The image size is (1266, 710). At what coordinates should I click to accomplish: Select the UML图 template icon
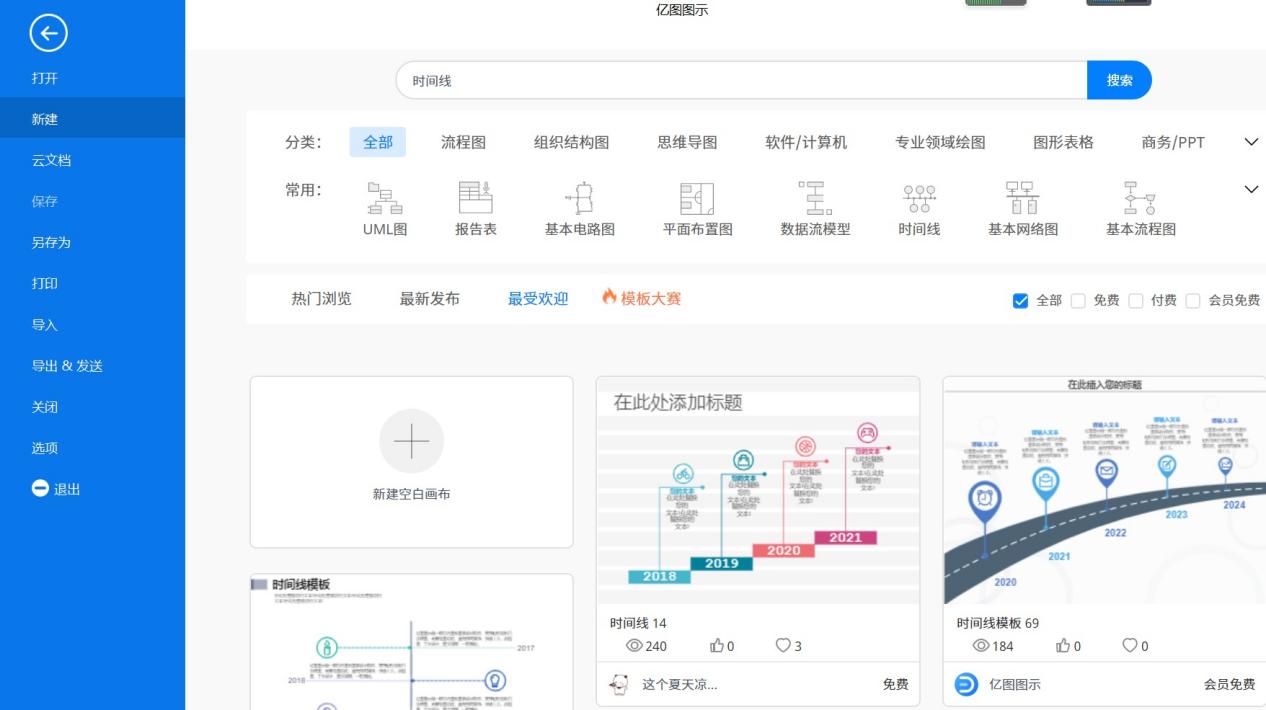(x=384, y=199)
